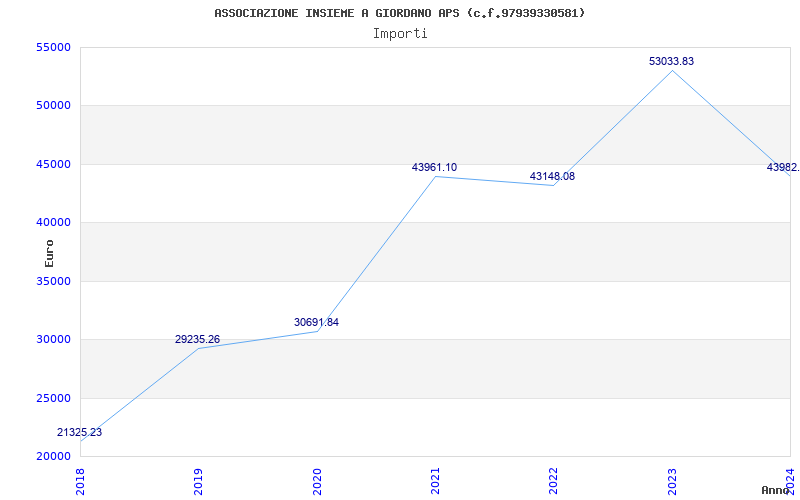Screen dimensions: 800x500
Task: Click the chart title ASSOCIAZIONE INSIEME A GIORDANO
Action: pyautogui.click(x=400, y=13)
